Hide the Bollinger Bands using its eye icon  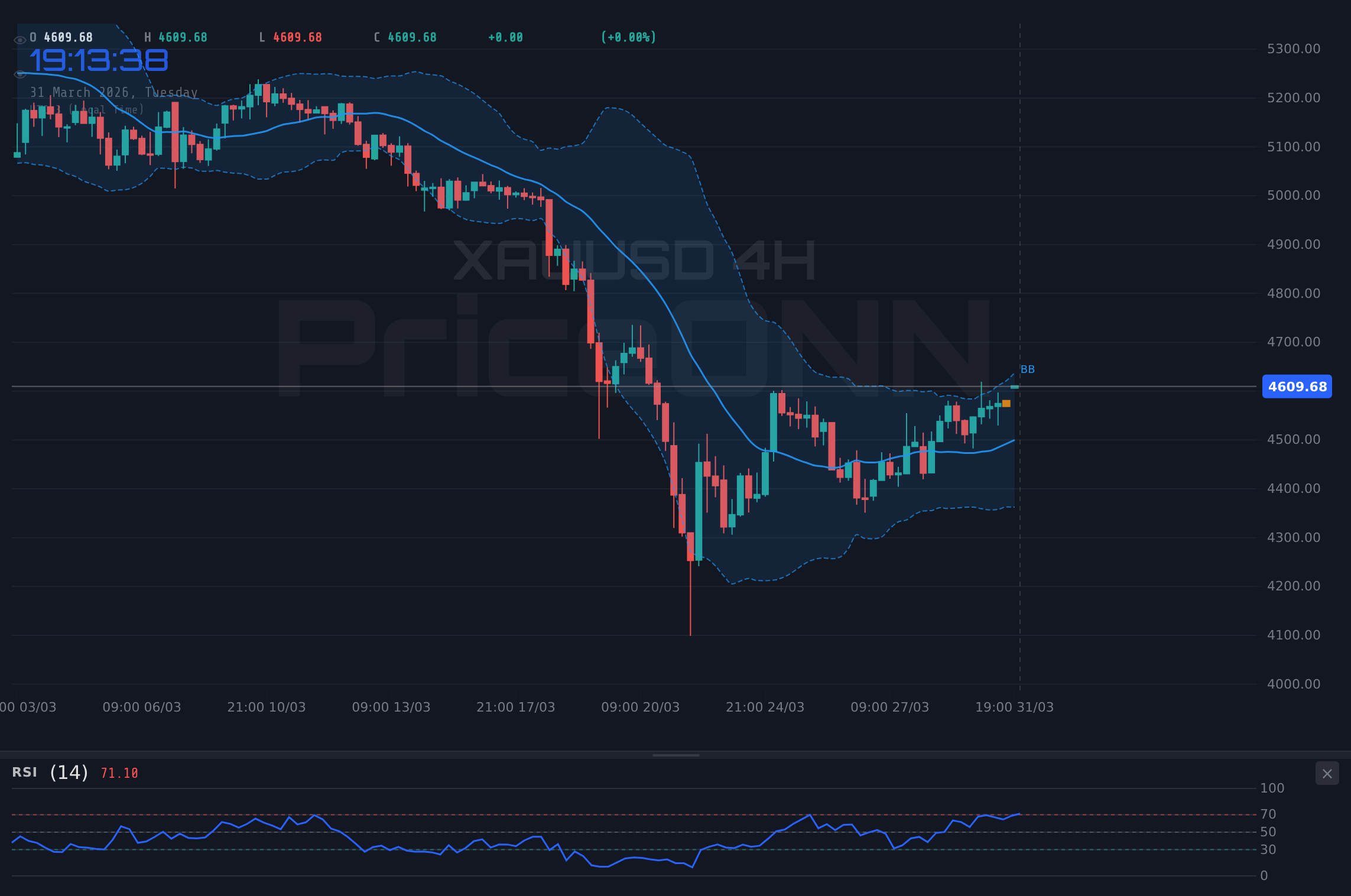pyautogui.click(x=20, y=74)
